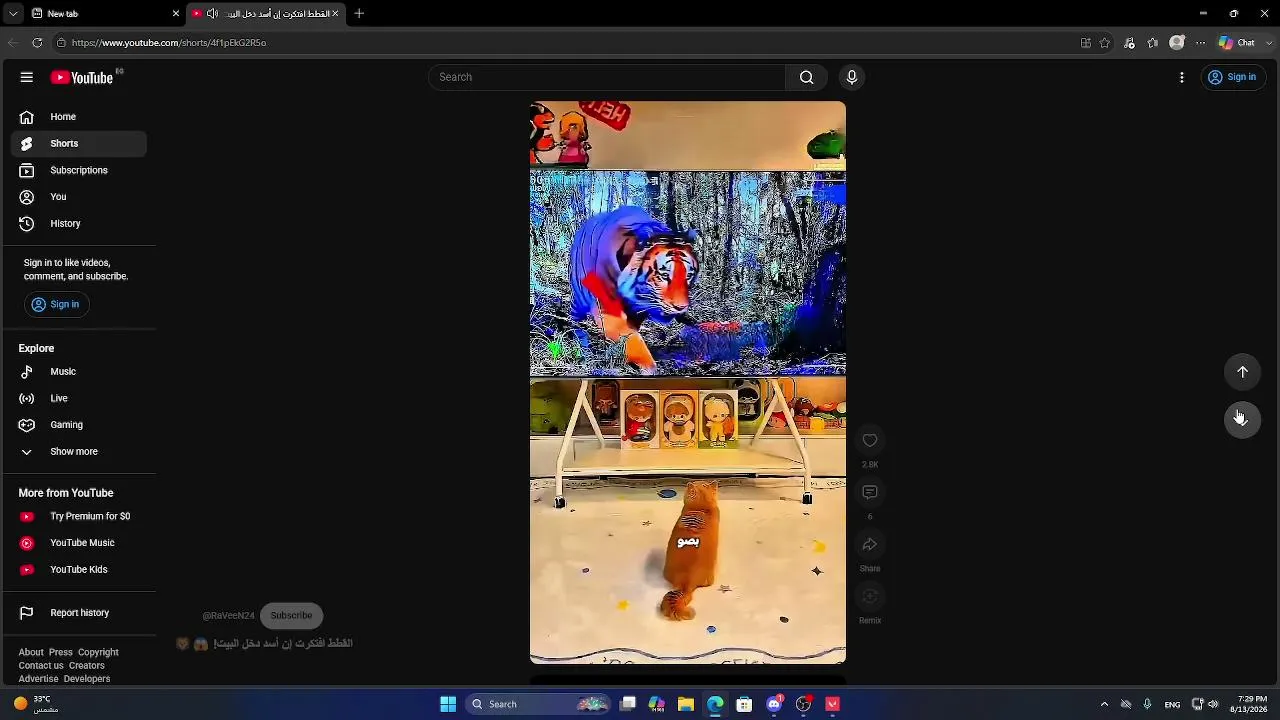
Task: Reload the page in the browser
Action: pyautogui.click(x=37, y=43)
